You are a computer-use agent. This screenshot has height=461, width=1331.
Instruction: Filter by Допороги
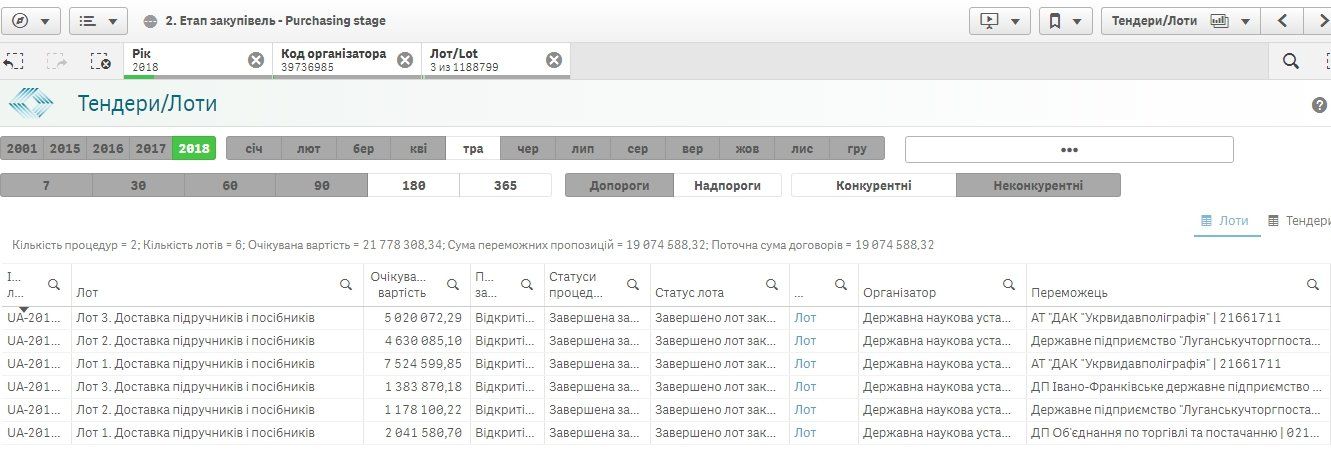click(x=619, y=185)
